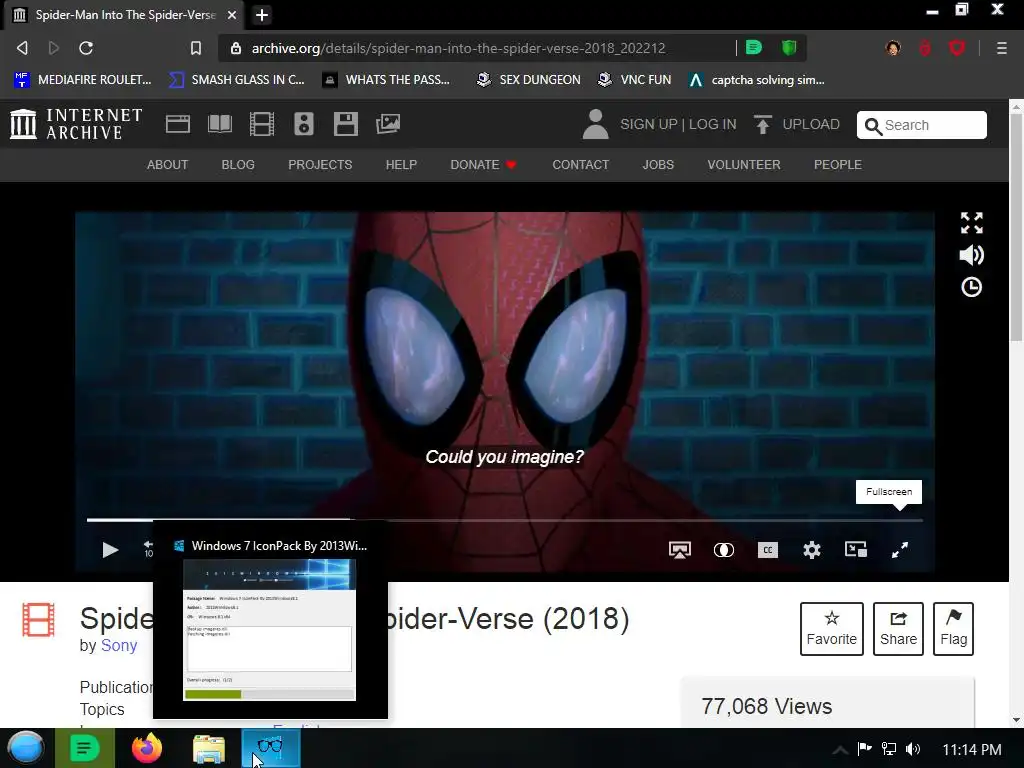Viewport: 1024px width, 768px height.
Task: Click the green chat taskbar app
Action: (84, 748)
